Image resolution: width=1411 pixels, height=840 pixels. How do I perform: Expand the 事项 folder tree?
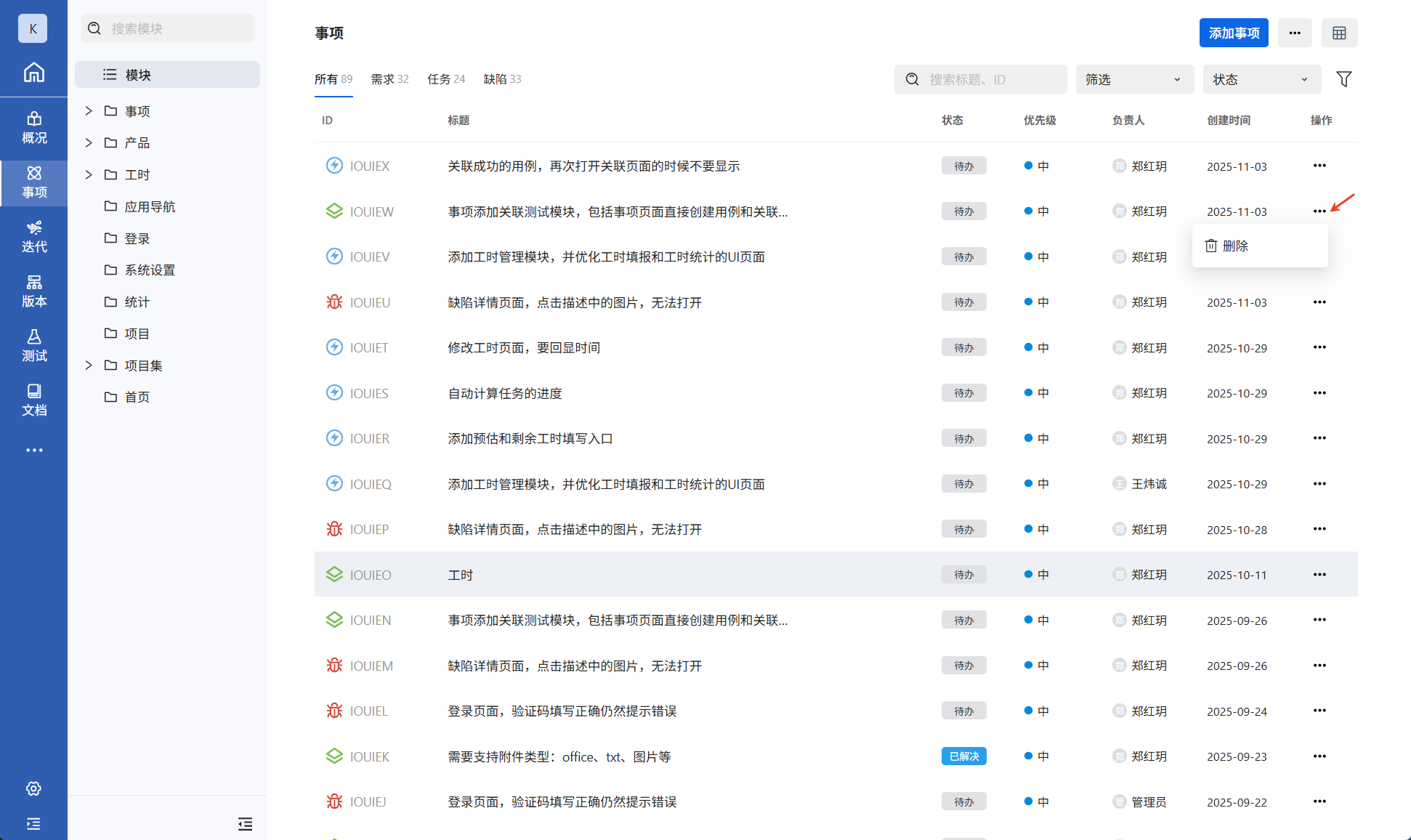[x=89, y=111]
